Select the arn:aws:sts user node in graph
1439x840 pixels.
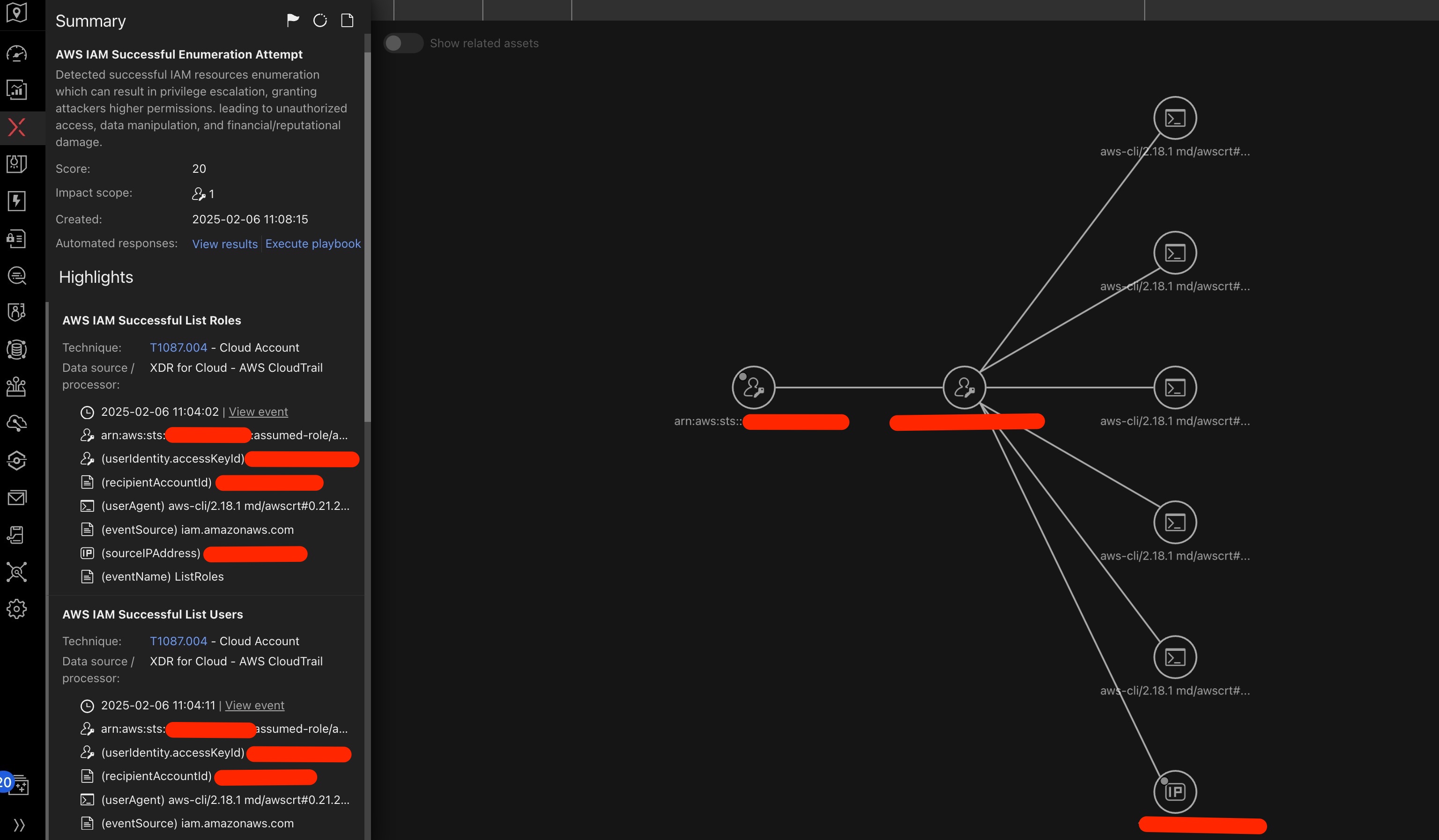pyautogui.click(x=753, y=388)
